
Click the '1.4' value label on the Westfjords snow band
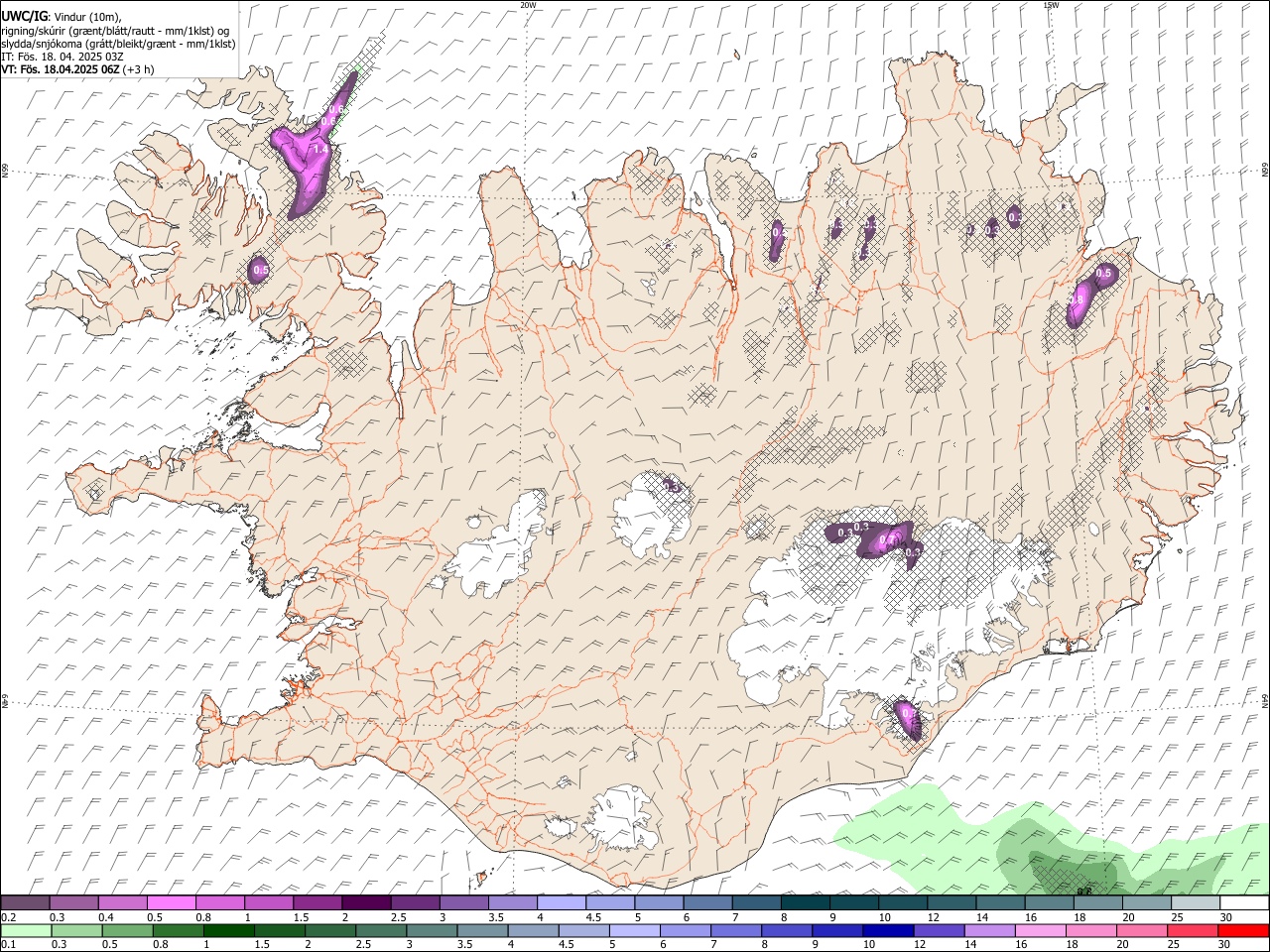(319, 149)
